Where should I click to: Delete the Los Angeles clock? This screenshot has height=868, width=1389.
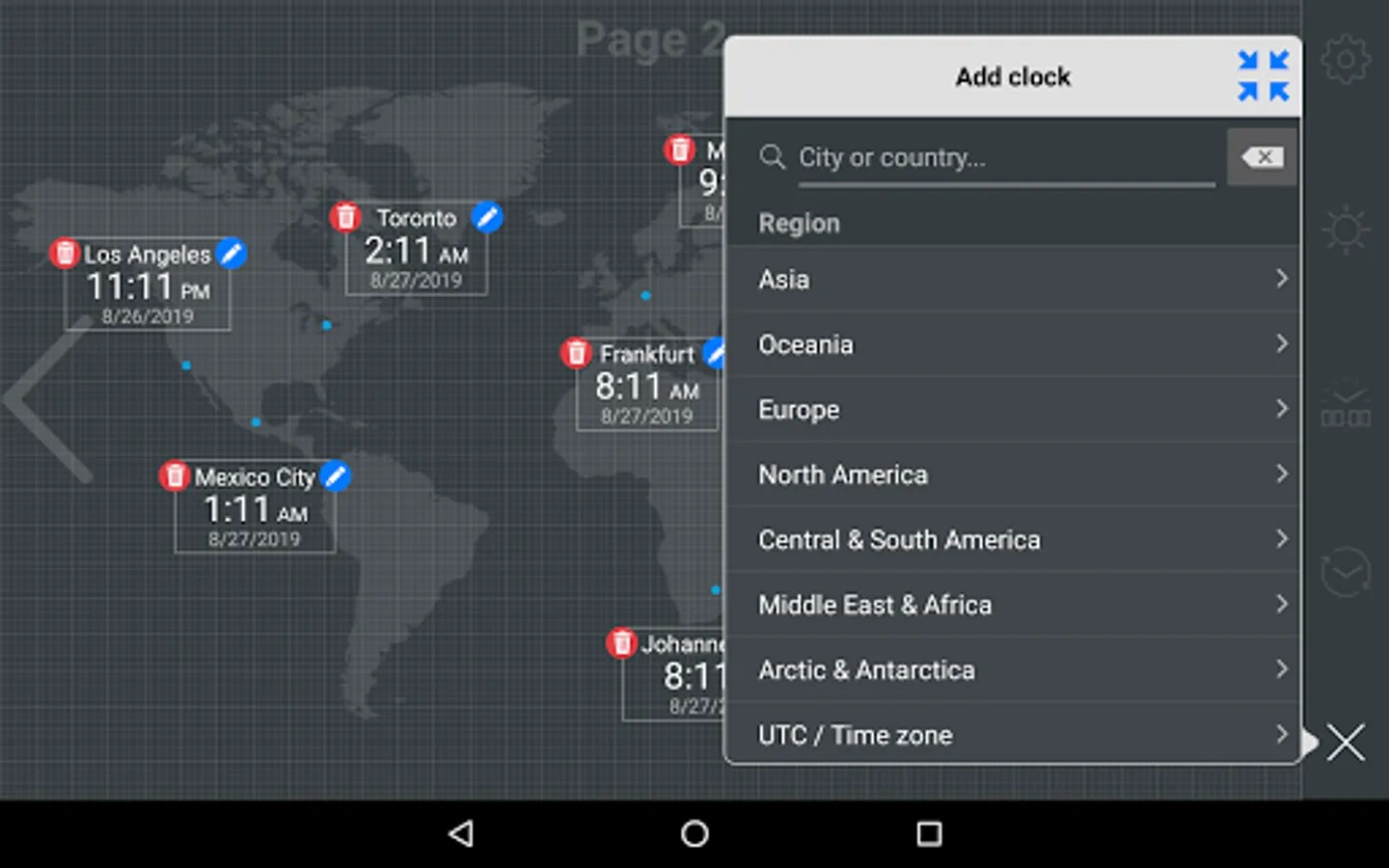(65, 254)
